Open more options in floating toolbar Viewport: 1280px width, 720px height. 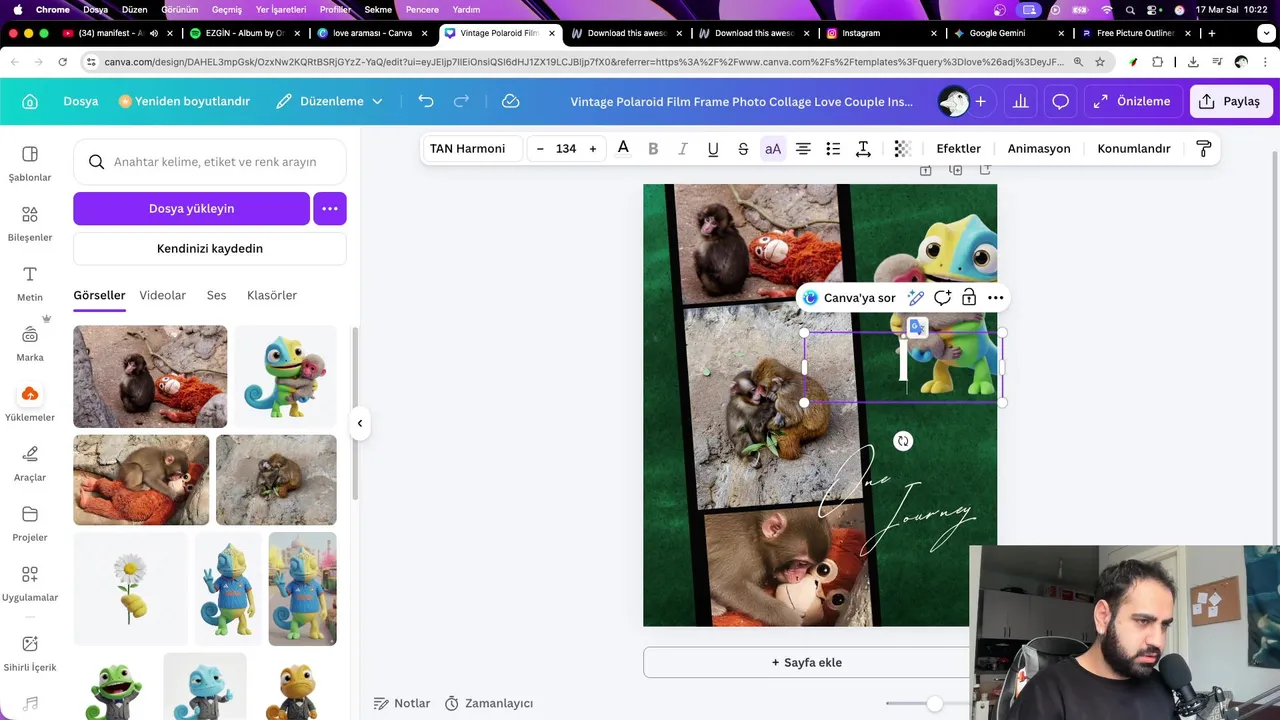996,298
